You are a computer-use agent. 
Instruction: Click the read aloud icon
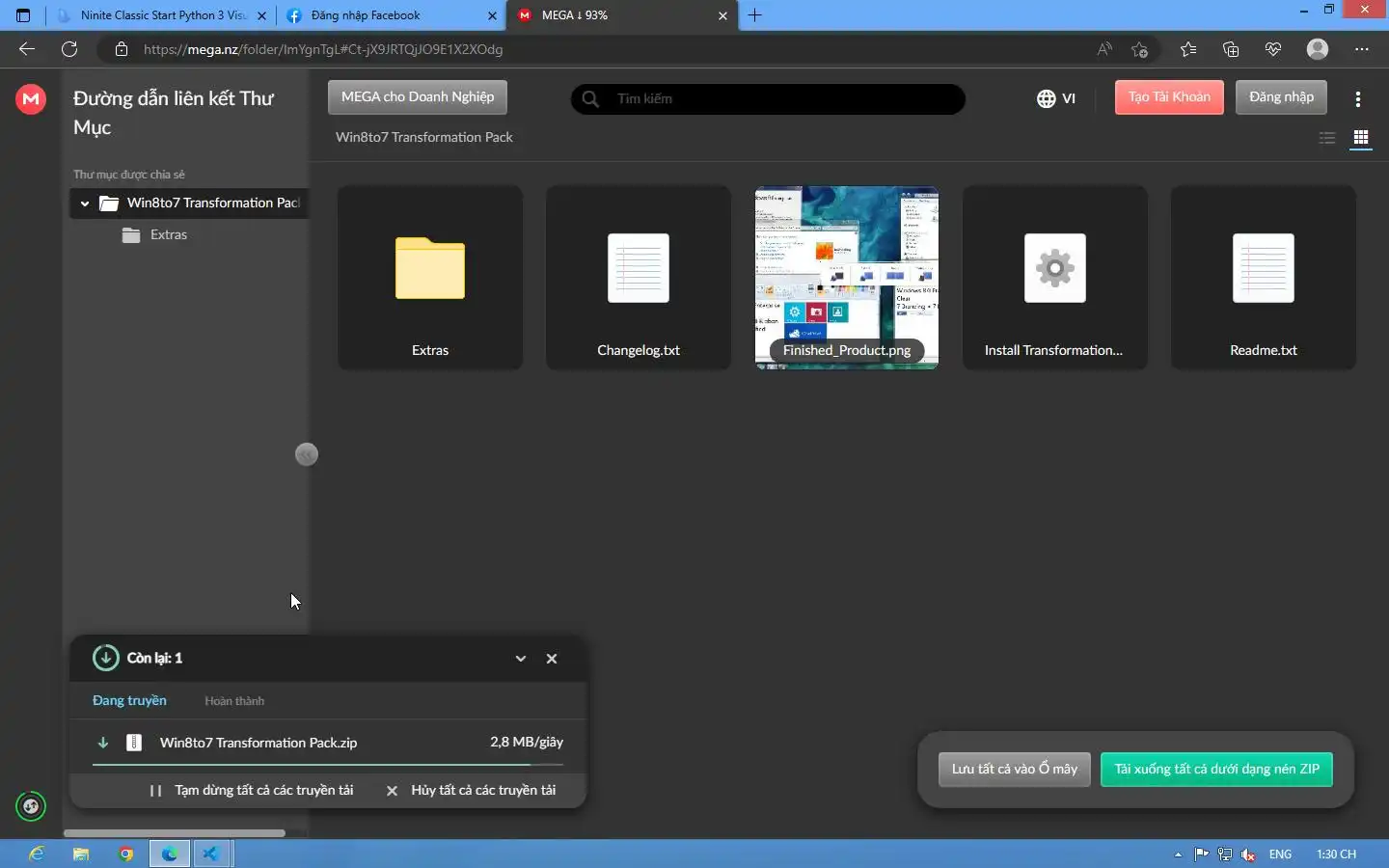tap(1104, 49)
